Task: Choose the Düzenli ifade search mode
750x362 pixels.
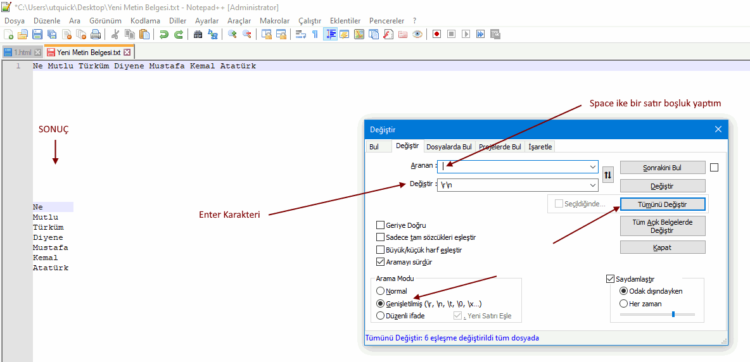Action: pyautogui.click(x=380, y=316)
